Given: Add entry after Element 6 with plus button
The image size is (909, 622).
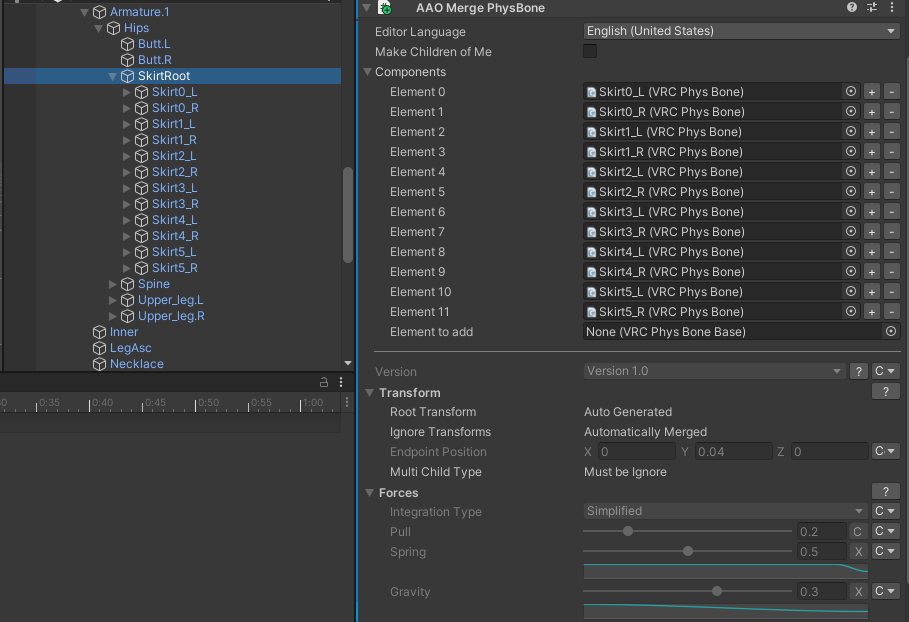Looking at the screenshot, I should pos(872,212).
